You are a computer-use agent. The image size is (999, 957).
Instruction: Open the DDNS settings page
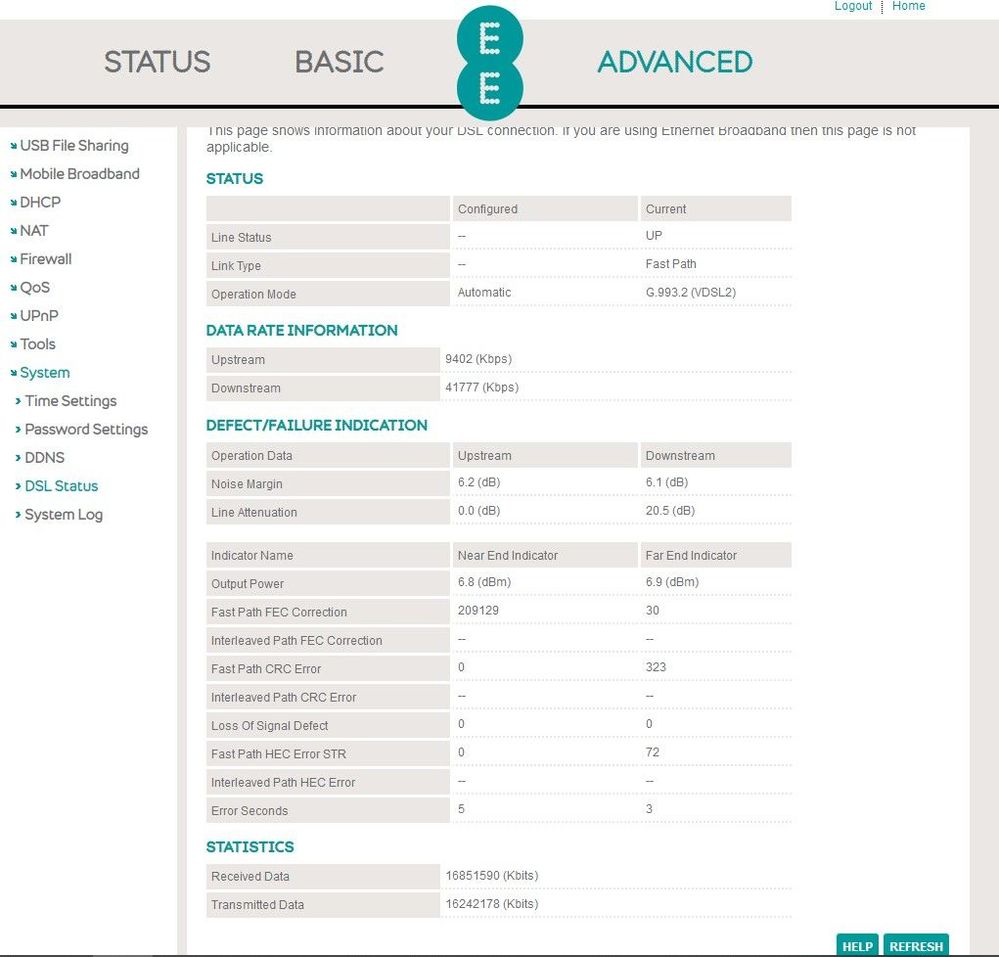[44, 458]
